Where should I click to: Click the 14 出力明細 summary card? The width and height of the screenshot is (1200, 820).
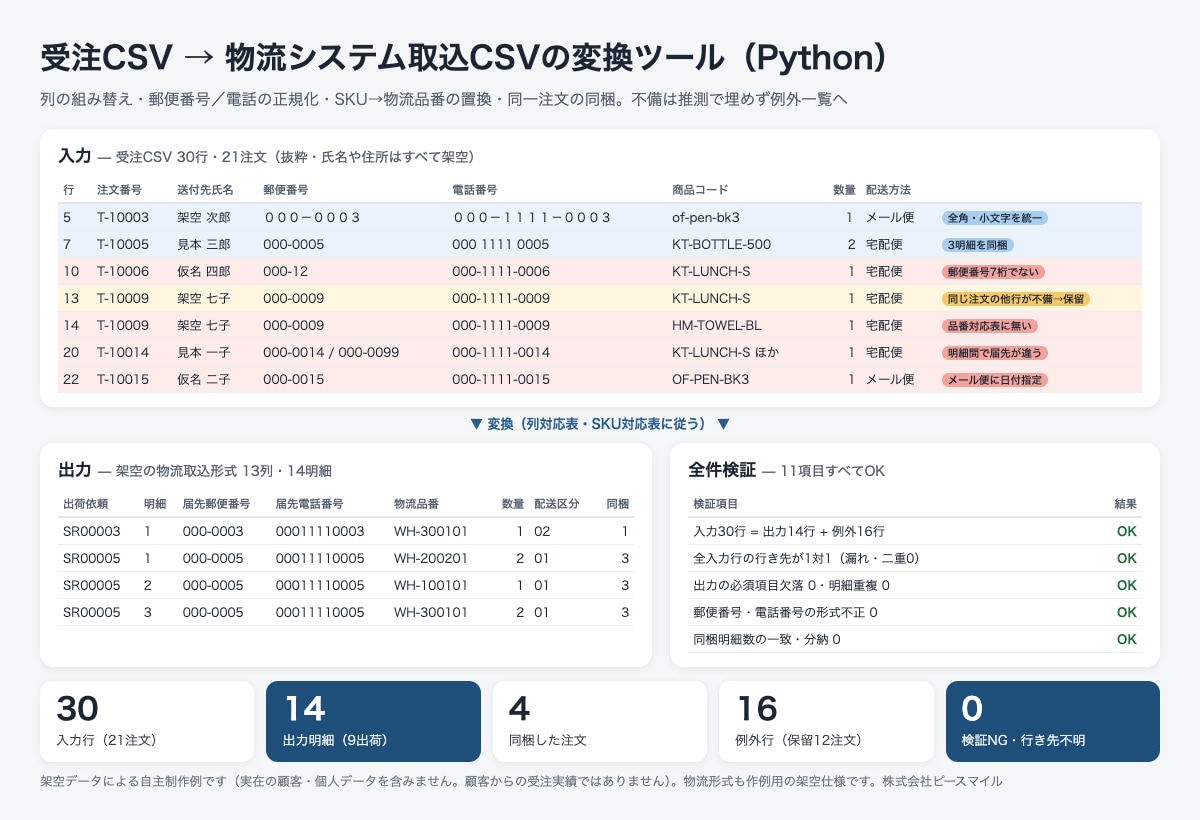coord(374,722)
